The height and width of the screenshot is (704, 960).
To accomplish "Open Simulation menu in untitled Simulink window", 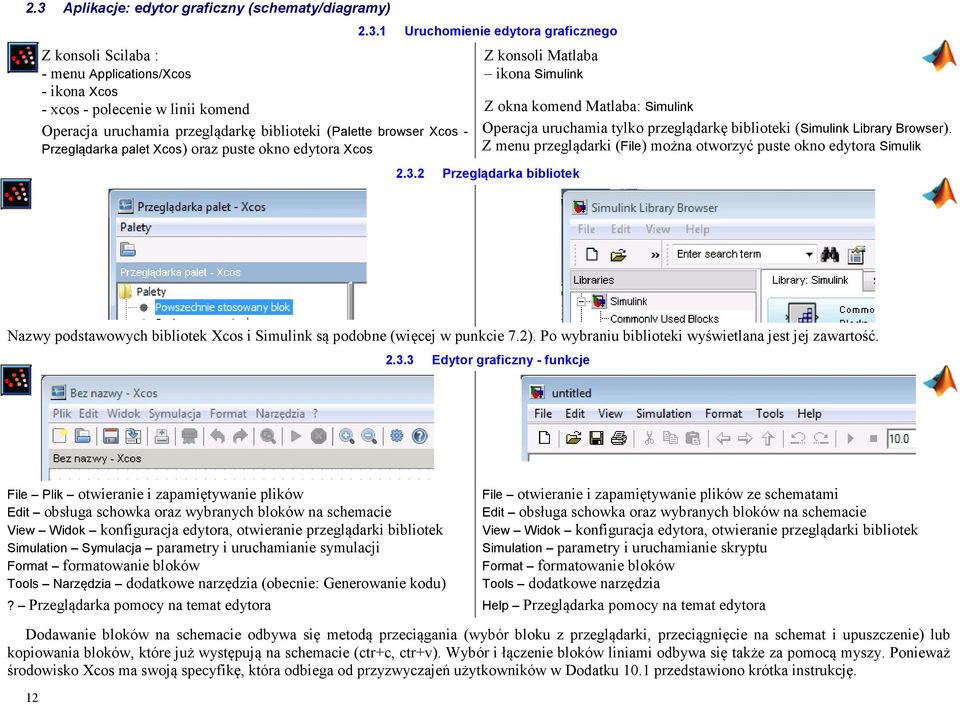I will [x=663, y=413].
